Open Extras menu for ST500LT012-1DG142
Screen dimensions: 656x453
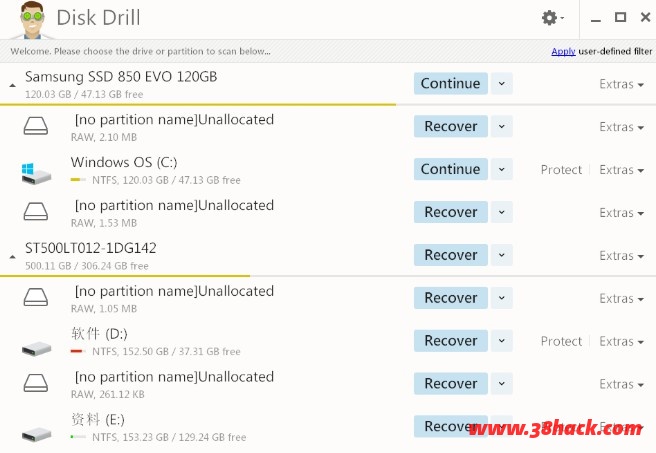[621, 256]
